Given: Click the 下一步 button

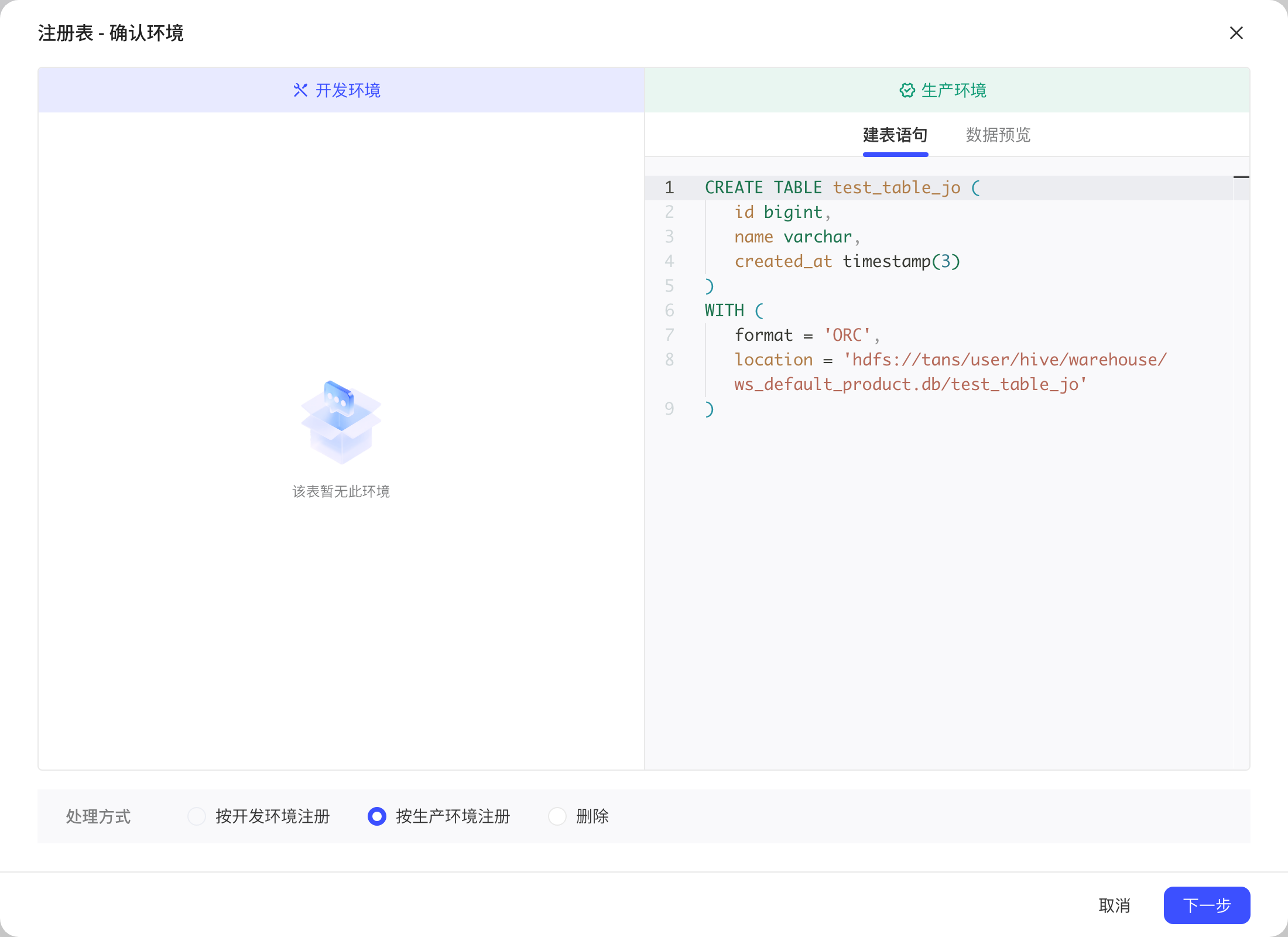Looking at the screenshot, I should (x=1207, y=905).
